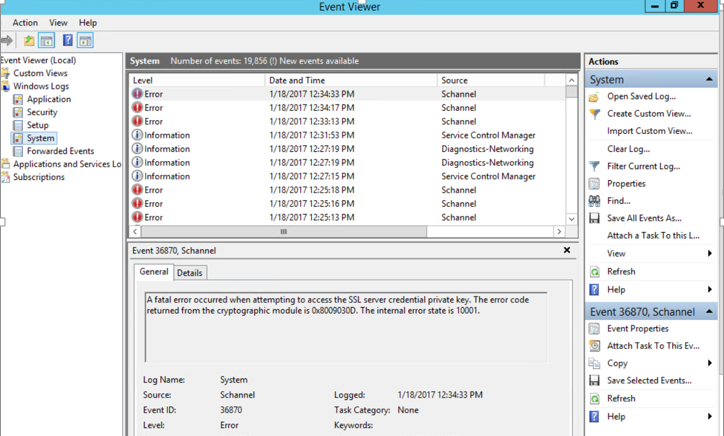Click the blue Help icon in toolbar
This screenshot has width=724, height=436.
click(67, 41)
